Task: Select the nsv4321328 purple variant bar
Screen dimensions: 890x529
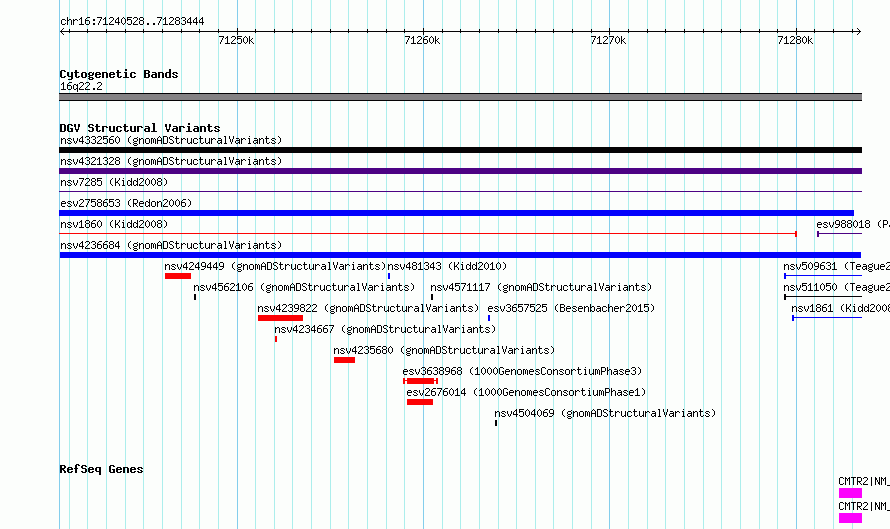Action: click(460, 171)
